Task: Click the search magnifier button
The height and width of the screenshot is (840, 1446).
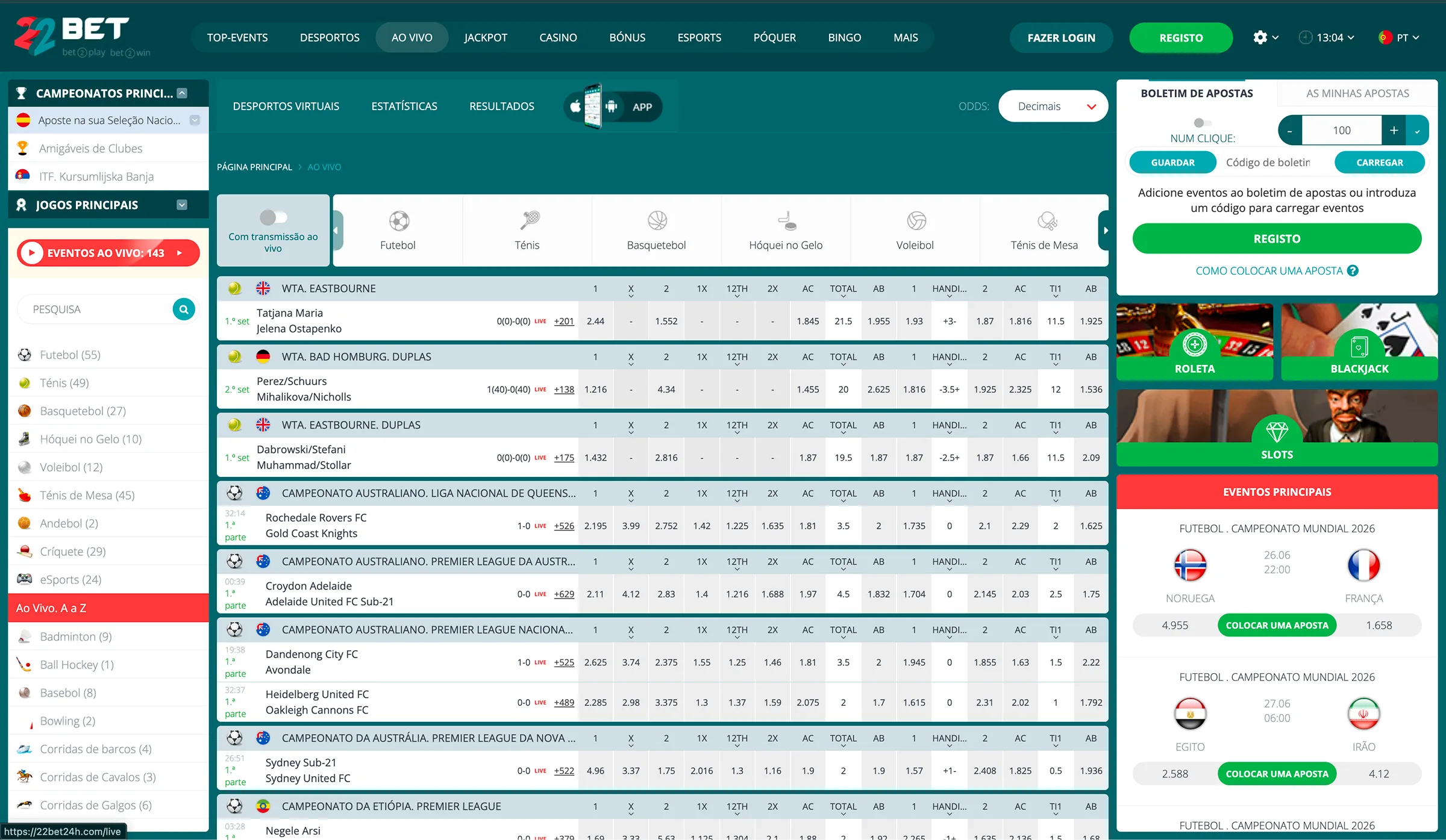Action: 184,310
